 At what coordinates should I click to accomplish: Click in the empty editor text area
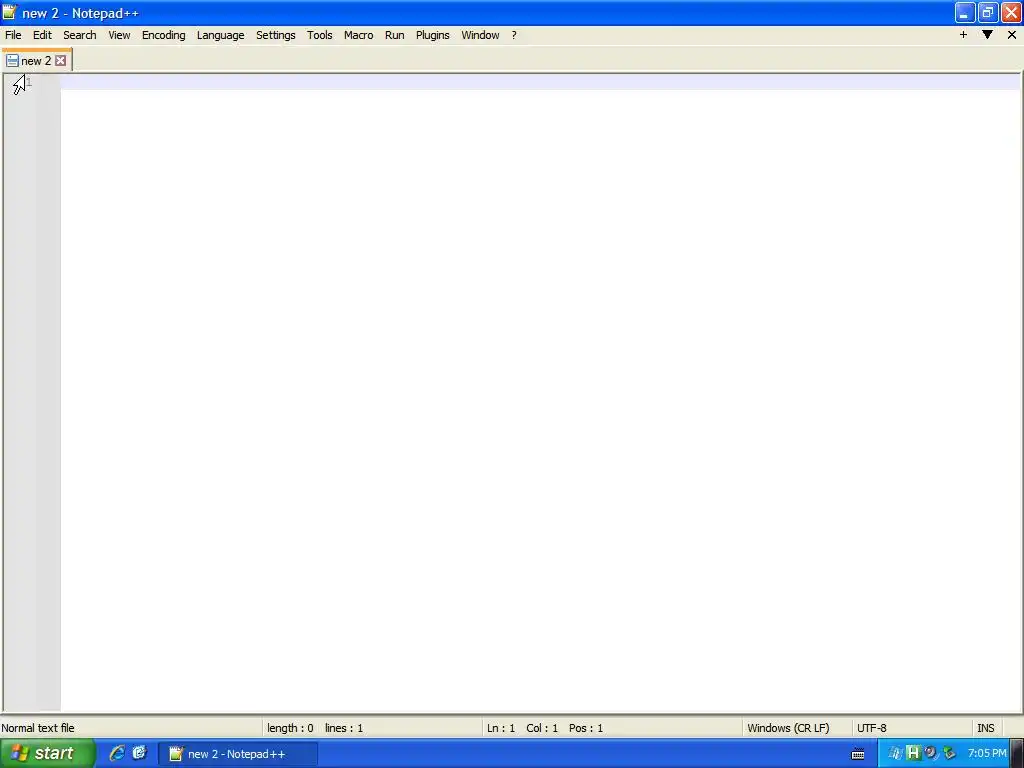point(540,392)
